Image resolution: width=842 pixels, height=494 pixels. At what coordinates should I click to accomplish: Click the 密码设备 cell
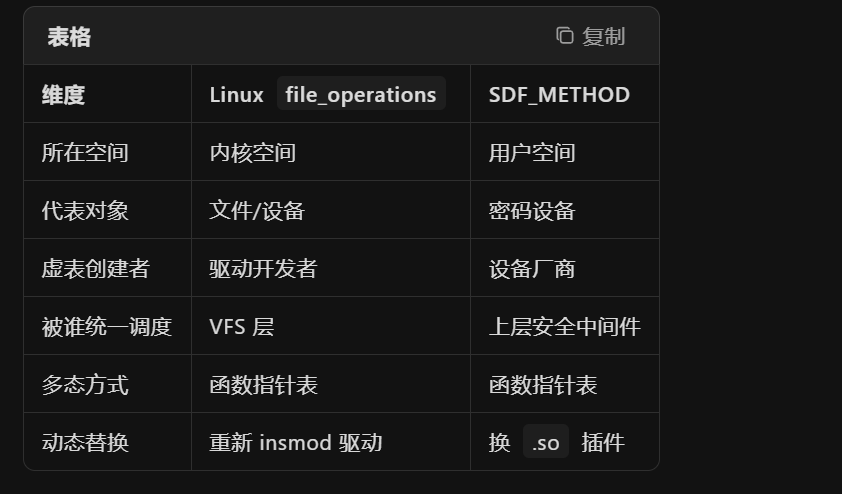click(532, 210)
